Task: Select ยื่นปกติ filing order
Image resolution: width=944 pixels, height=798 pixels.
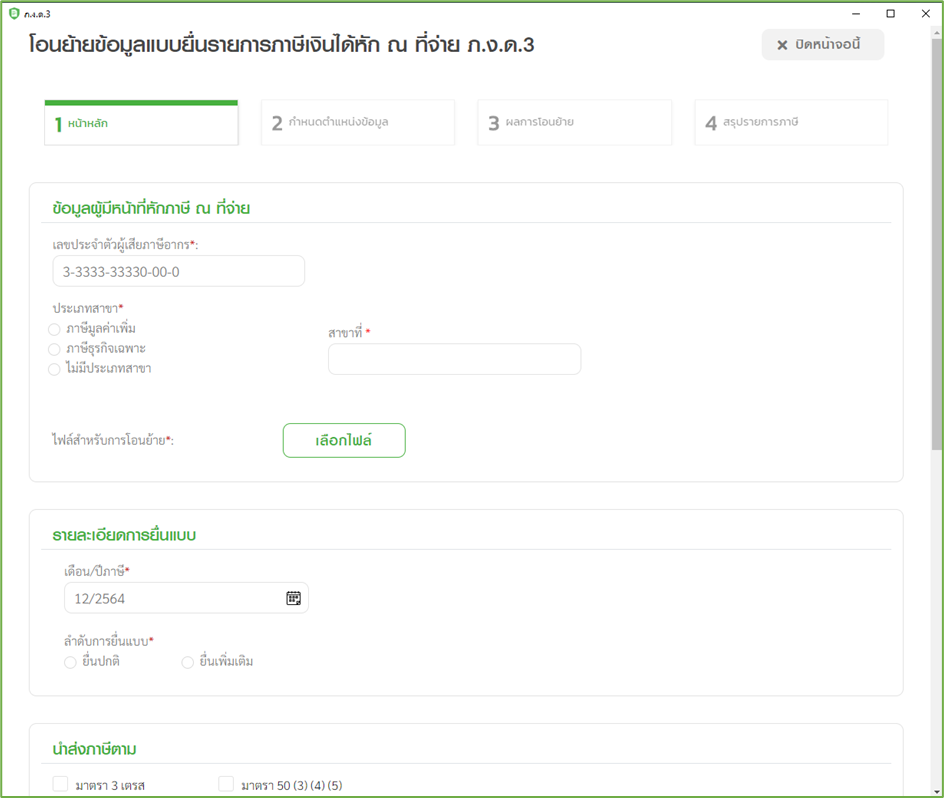Action: tap(70, 662)
